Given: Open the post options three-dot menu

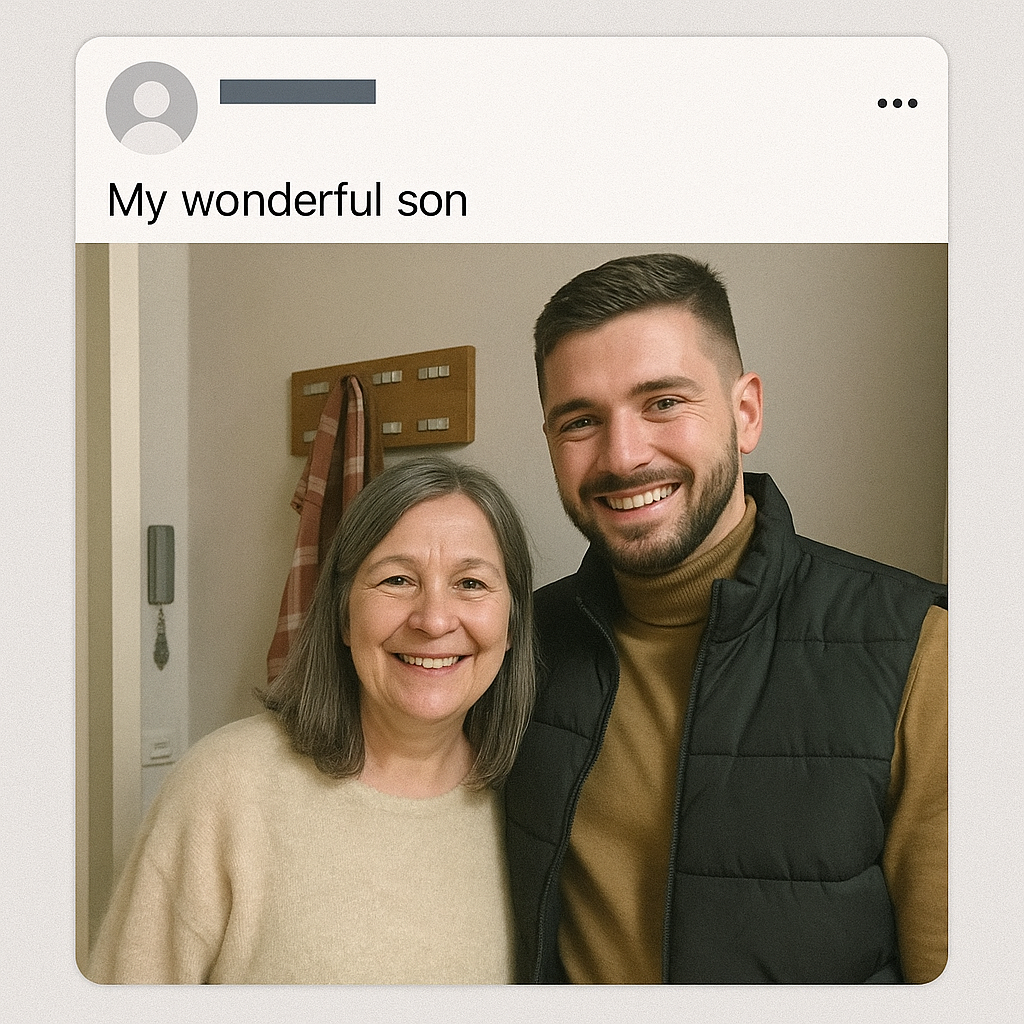Looking at the screenshot, I should point(897,103).
